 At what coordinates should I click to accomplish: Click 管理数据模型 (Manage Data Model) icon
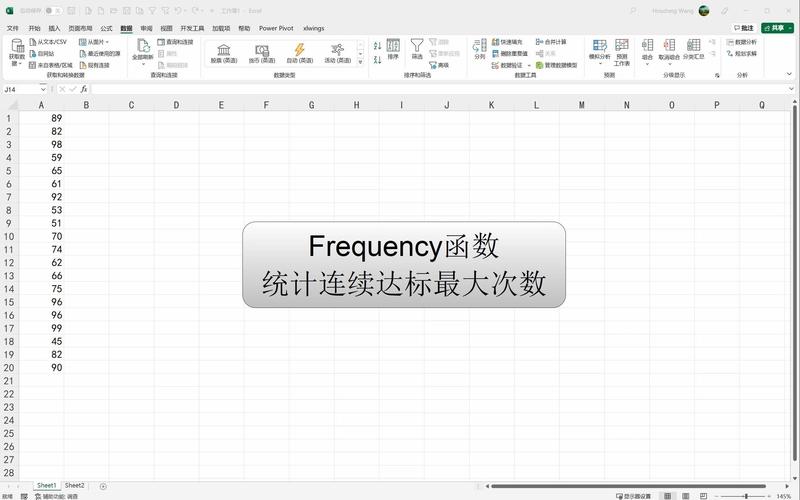[539, 65]
